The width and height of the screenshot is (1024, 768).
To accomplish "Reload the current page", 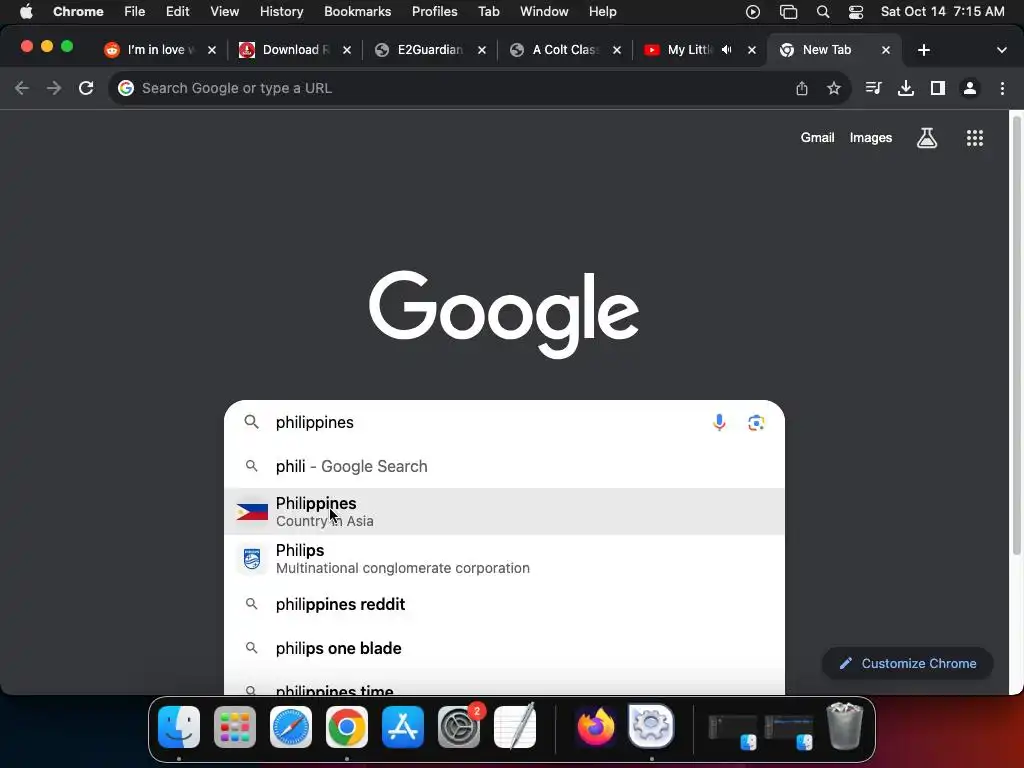I will pyautogui.click(x=86, y=88).
